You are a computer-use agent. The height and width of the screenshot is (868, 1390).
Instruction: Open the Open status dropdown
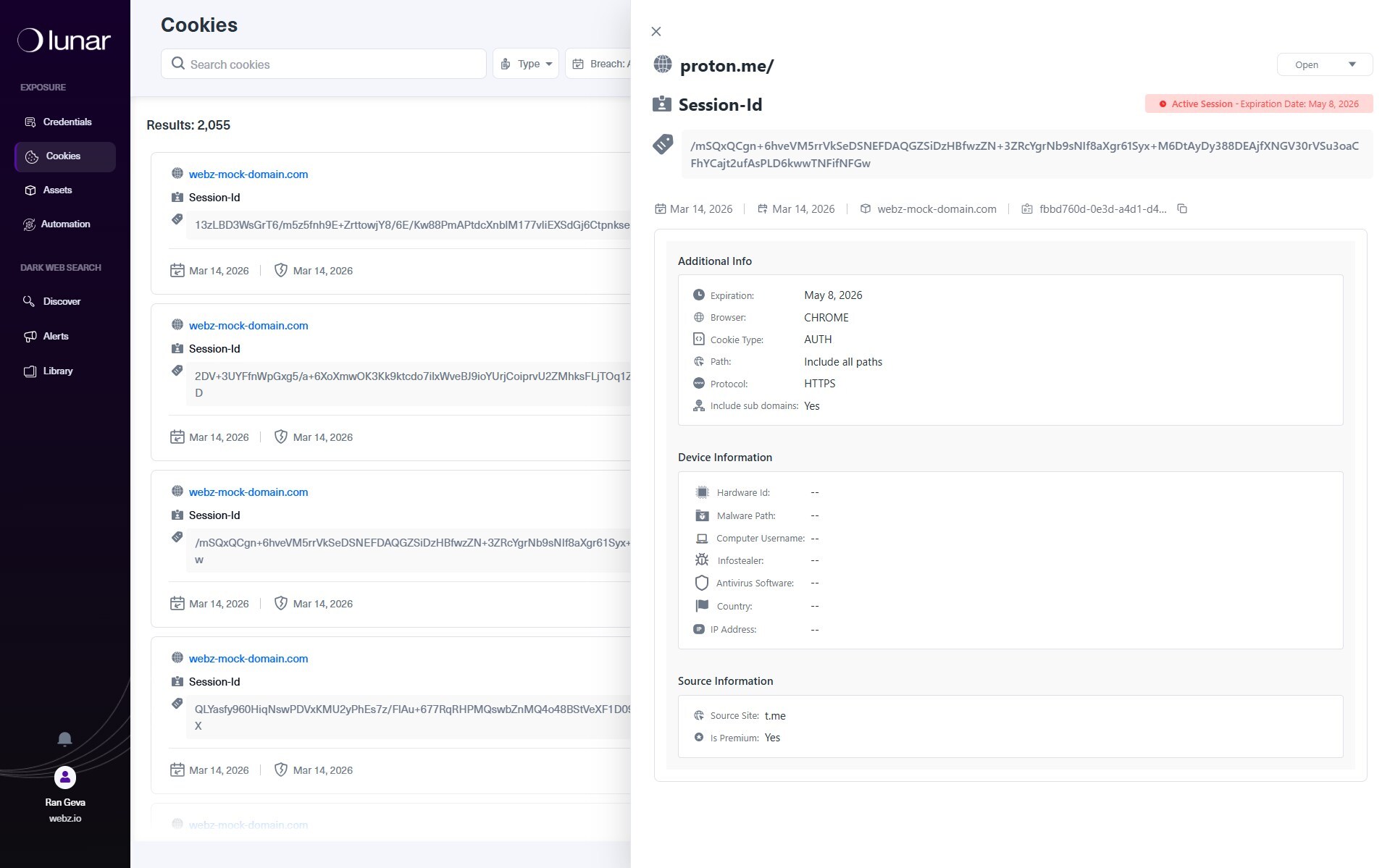(x=1323, y=64)
